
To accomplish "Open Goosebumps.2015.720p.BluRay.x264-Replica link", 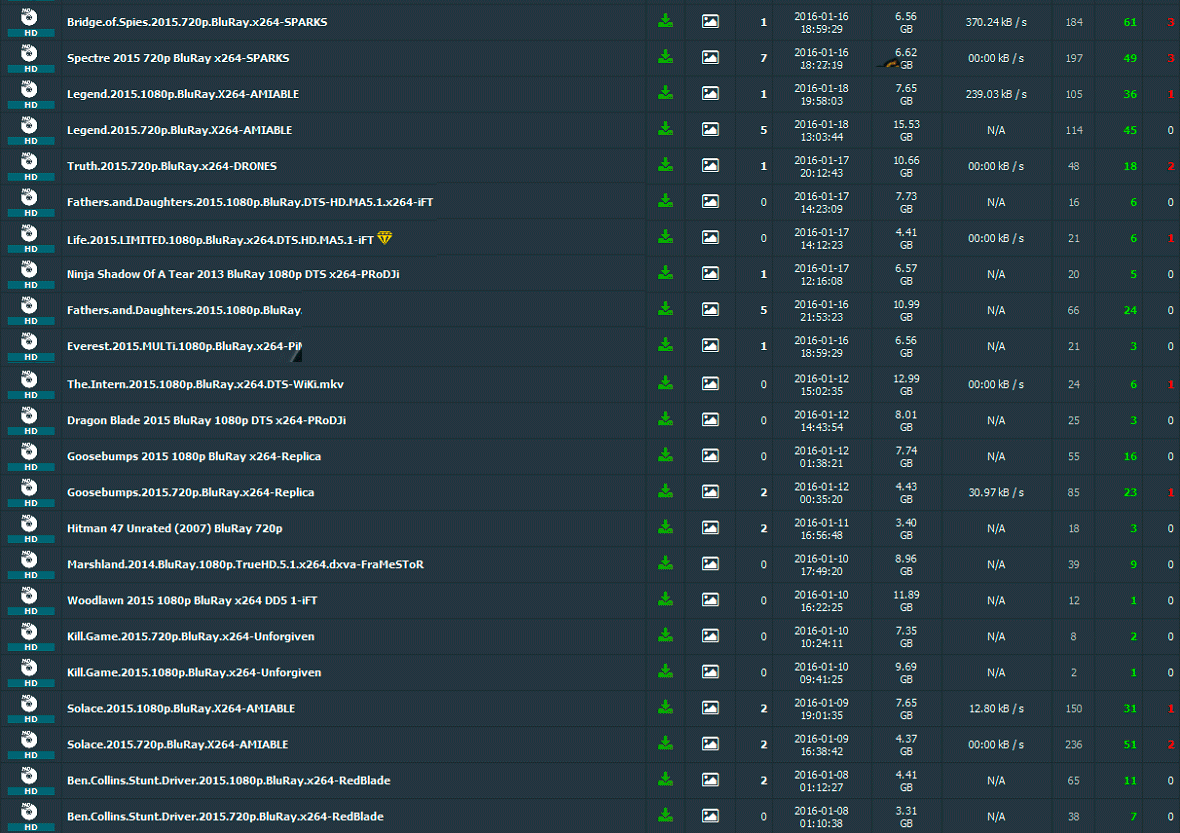I will pyautogui.click(x=190, y=493).
